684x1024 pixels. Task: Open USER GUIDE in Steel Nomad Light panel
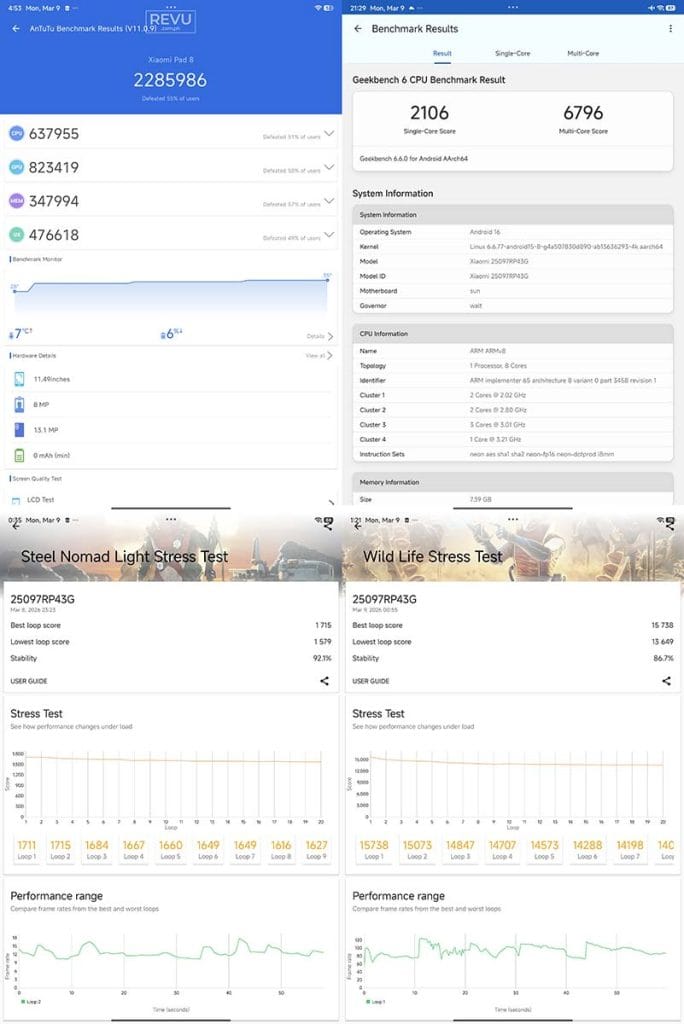[29, 681]
